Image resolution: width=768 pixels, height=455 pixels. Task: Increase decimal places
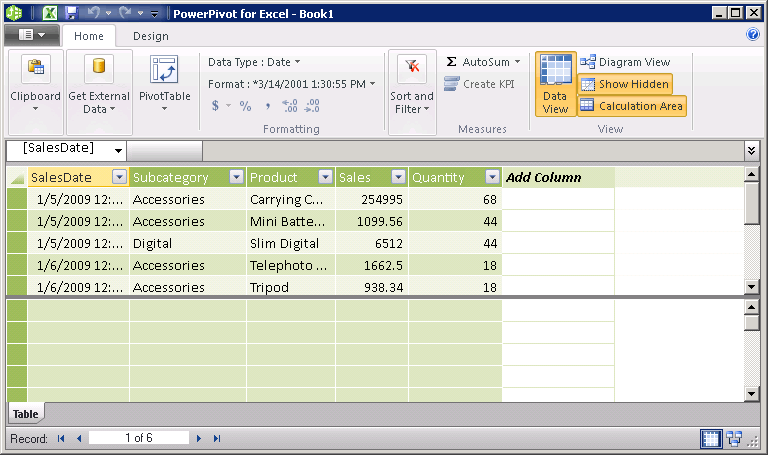(289, 106)
